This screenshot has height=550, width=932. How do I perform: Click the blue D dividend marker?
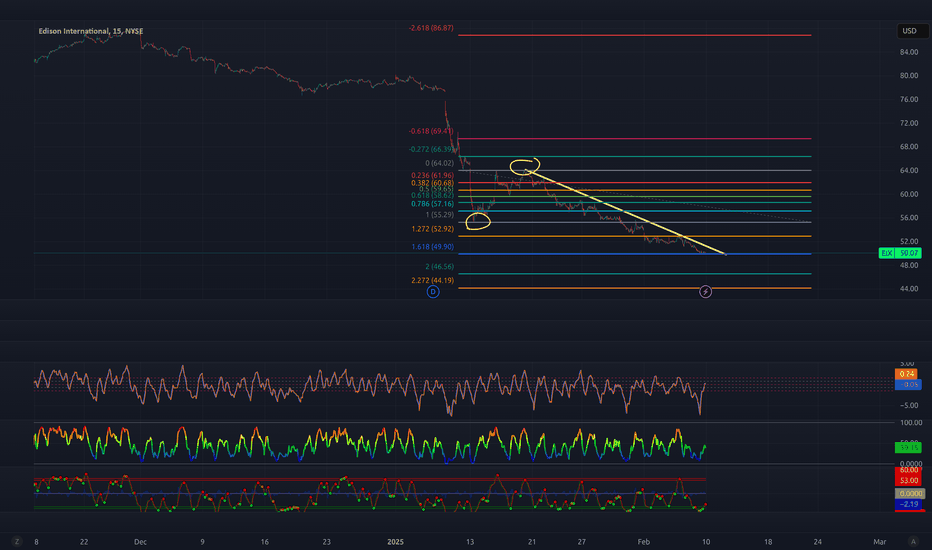[433, 291]
